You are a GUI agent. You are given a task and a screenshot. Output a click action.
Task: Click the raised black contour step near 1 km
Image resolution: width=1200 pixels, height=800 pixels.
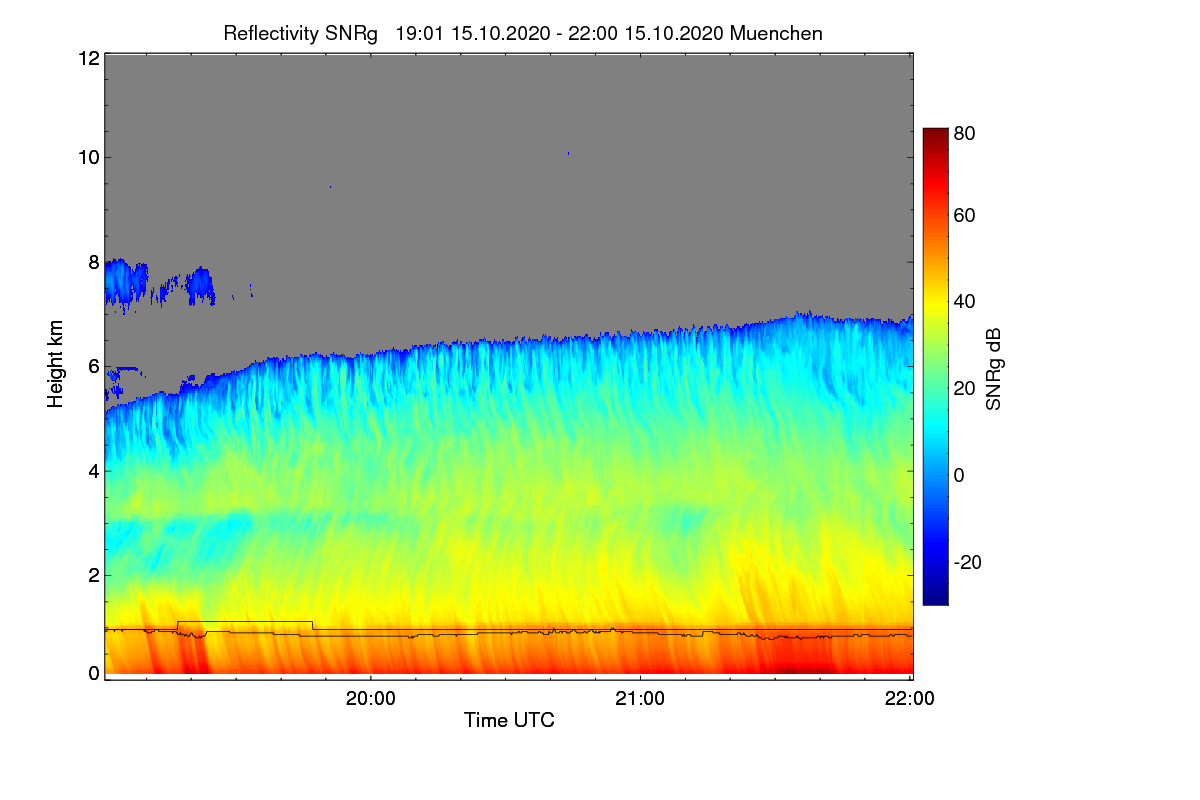245,625
